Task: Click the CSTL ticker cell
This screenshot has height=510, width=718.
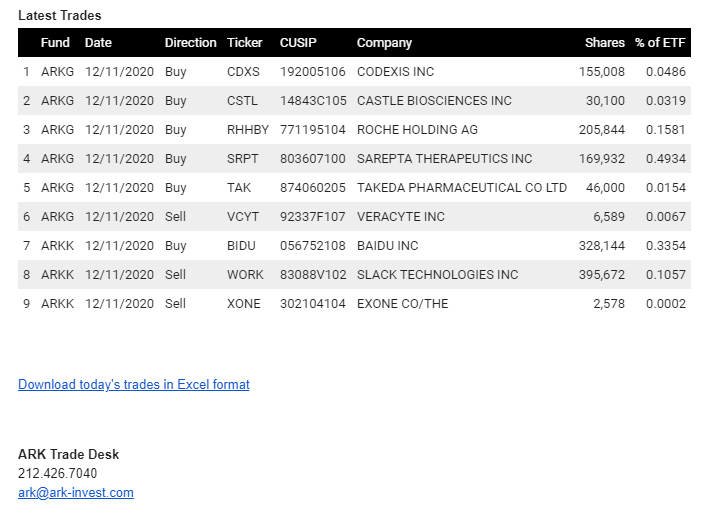Action: [x=242, y=101]
